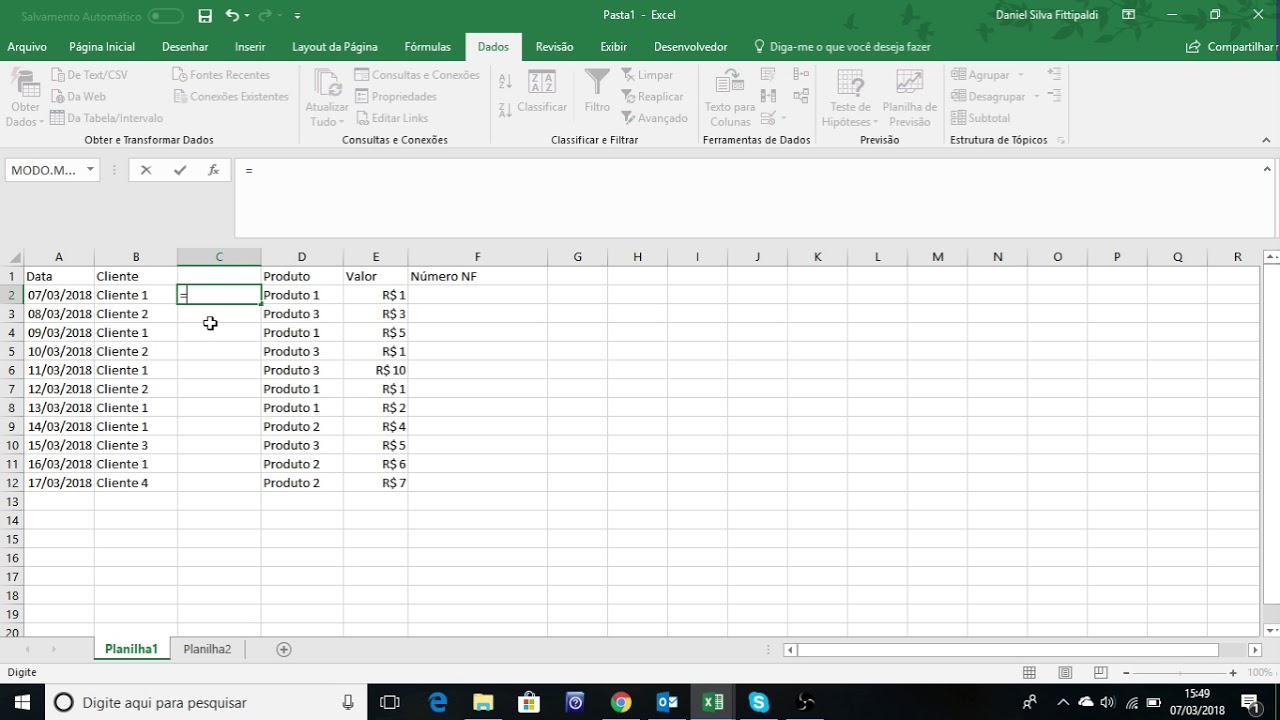
Task: Confirm formula entry with check mark
Action: pos(180,170)
